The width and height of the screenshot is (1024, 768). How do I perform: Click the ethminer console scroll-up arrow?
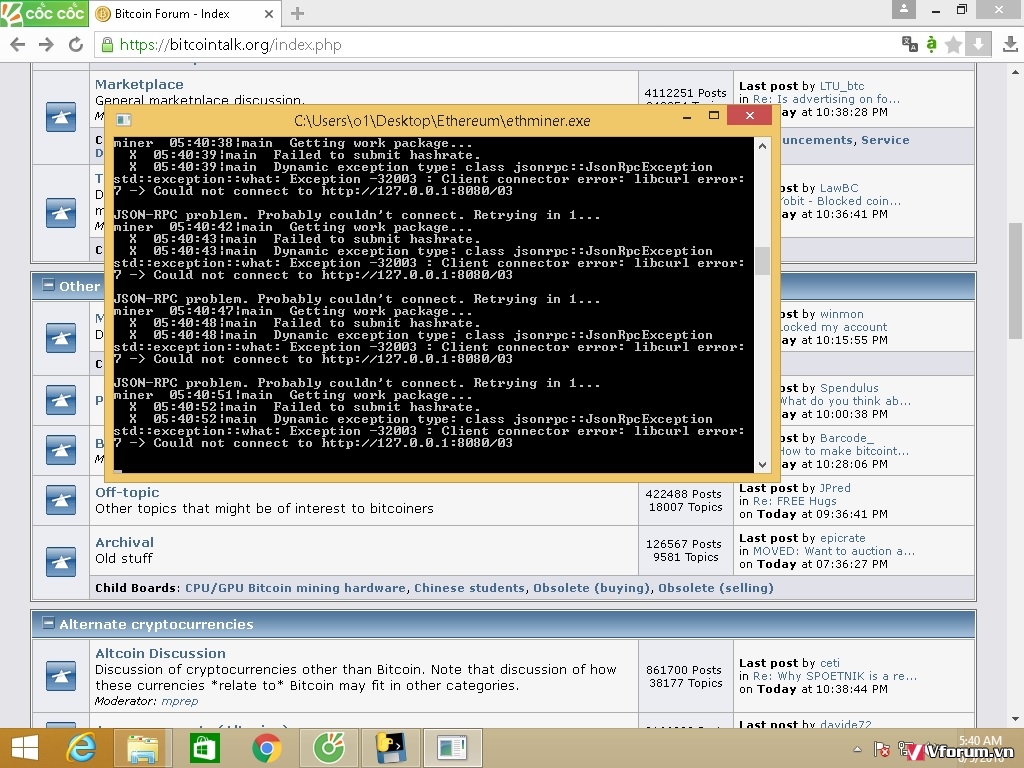tap(762, 146)
